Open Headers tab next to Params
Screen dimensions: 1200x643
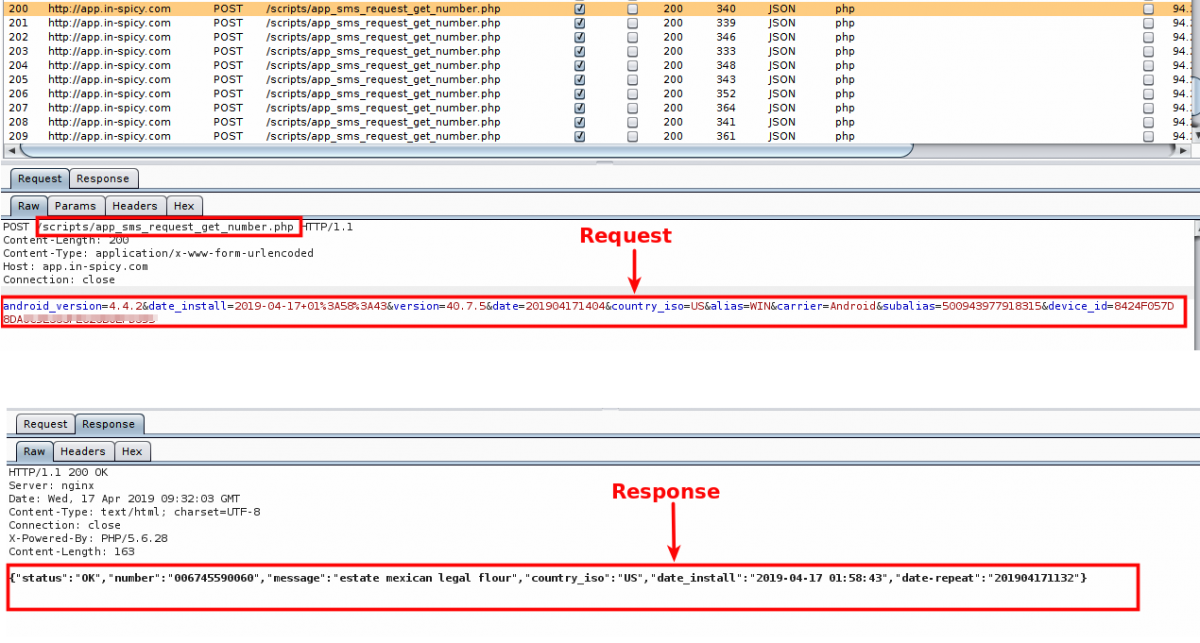pos(134,206)
